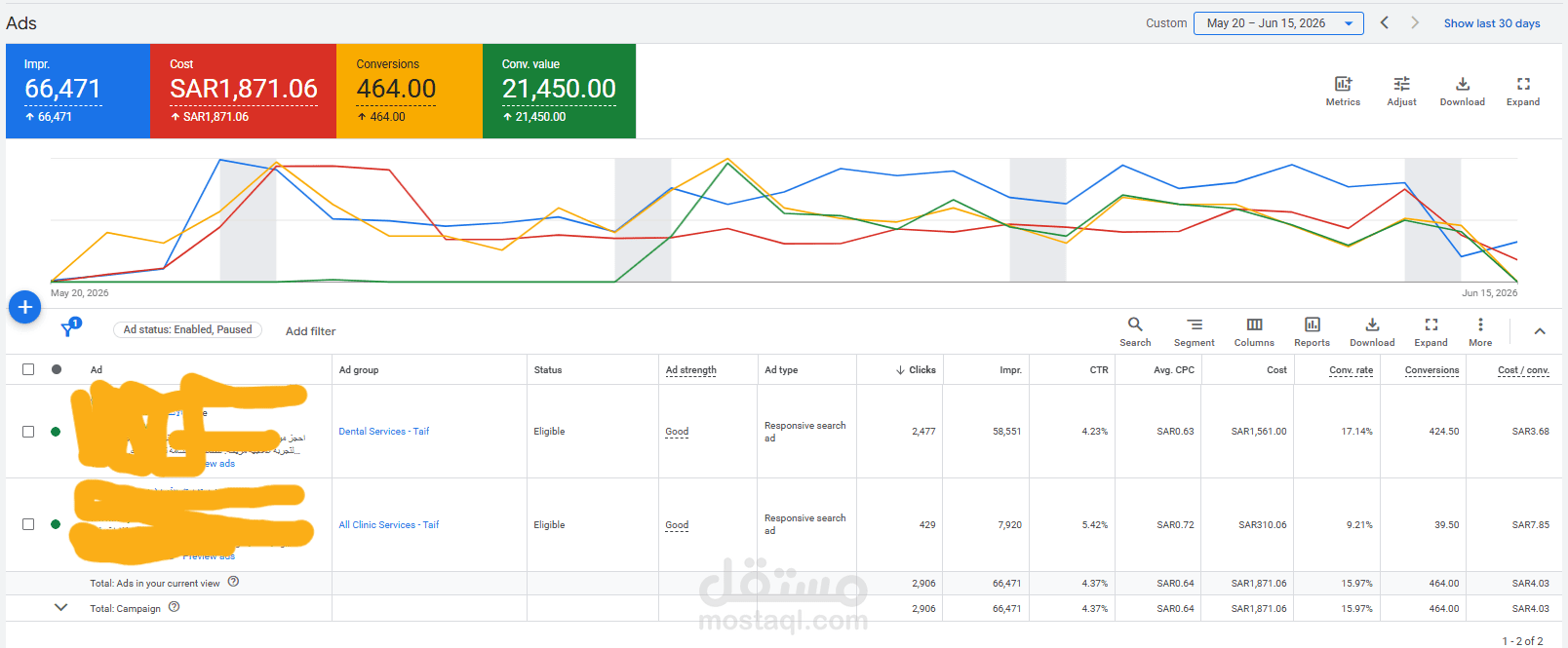Toggle the All Clinic Services ad status dot
Image resolution: width=1568 pixels, height=648 pixels.
click(x=56, y=524)
